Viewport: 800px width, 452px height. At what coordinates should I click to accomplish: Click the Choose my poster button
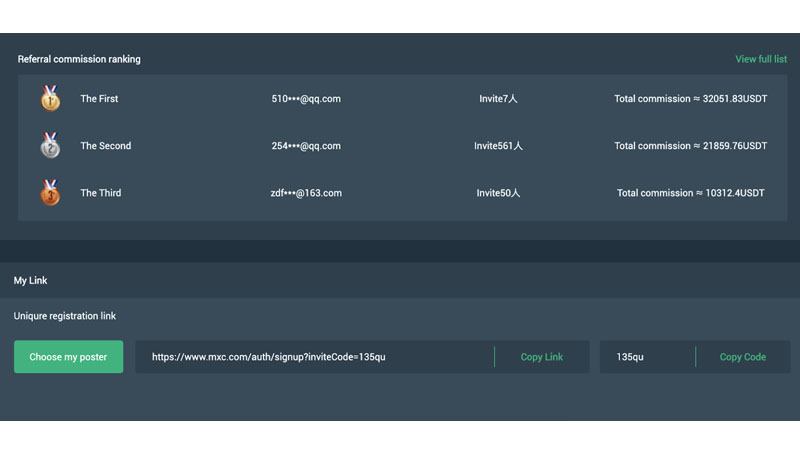pyautogui.click(x=68, y=357)
